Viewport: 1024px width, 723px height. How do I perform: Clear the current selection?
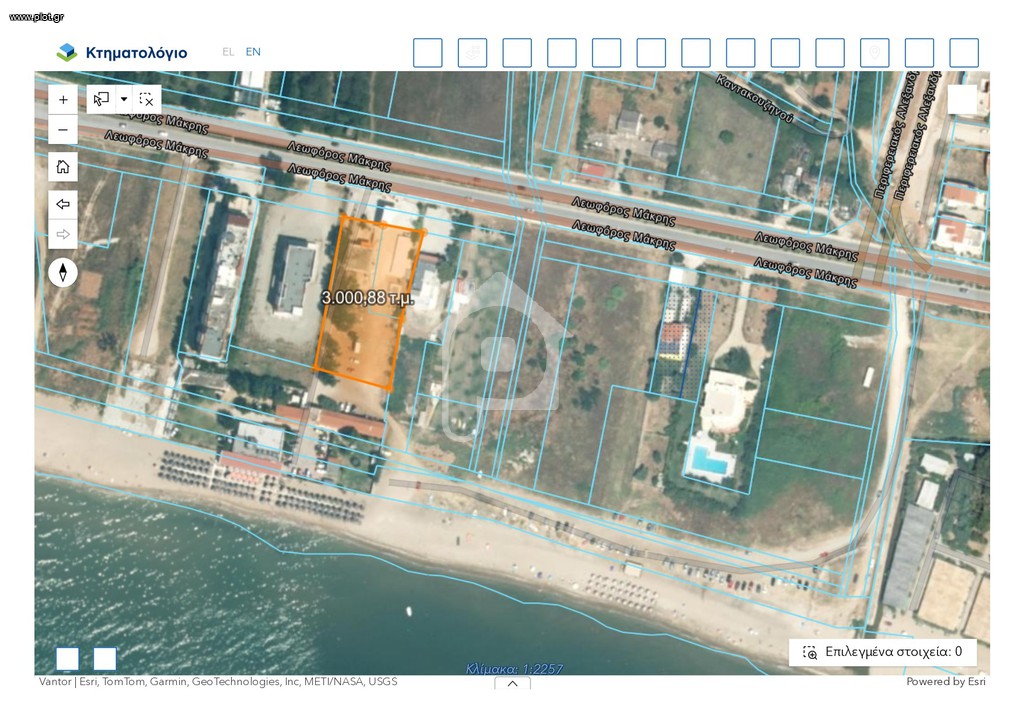[x=146, y=100]
